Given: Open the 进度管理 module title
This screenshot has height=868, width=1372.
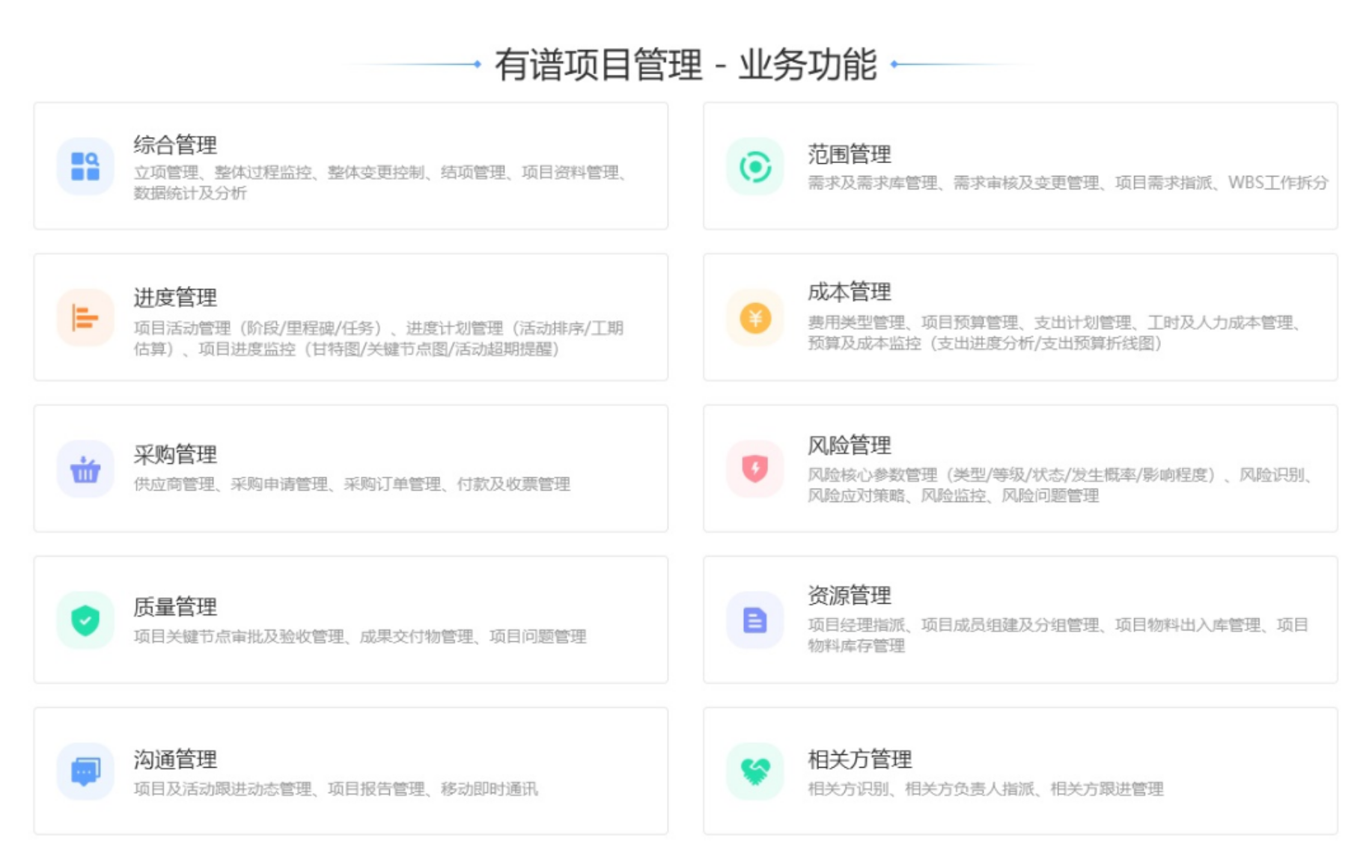Looking at the screenshot, I should pyautogui.click(x=174, y=296).
